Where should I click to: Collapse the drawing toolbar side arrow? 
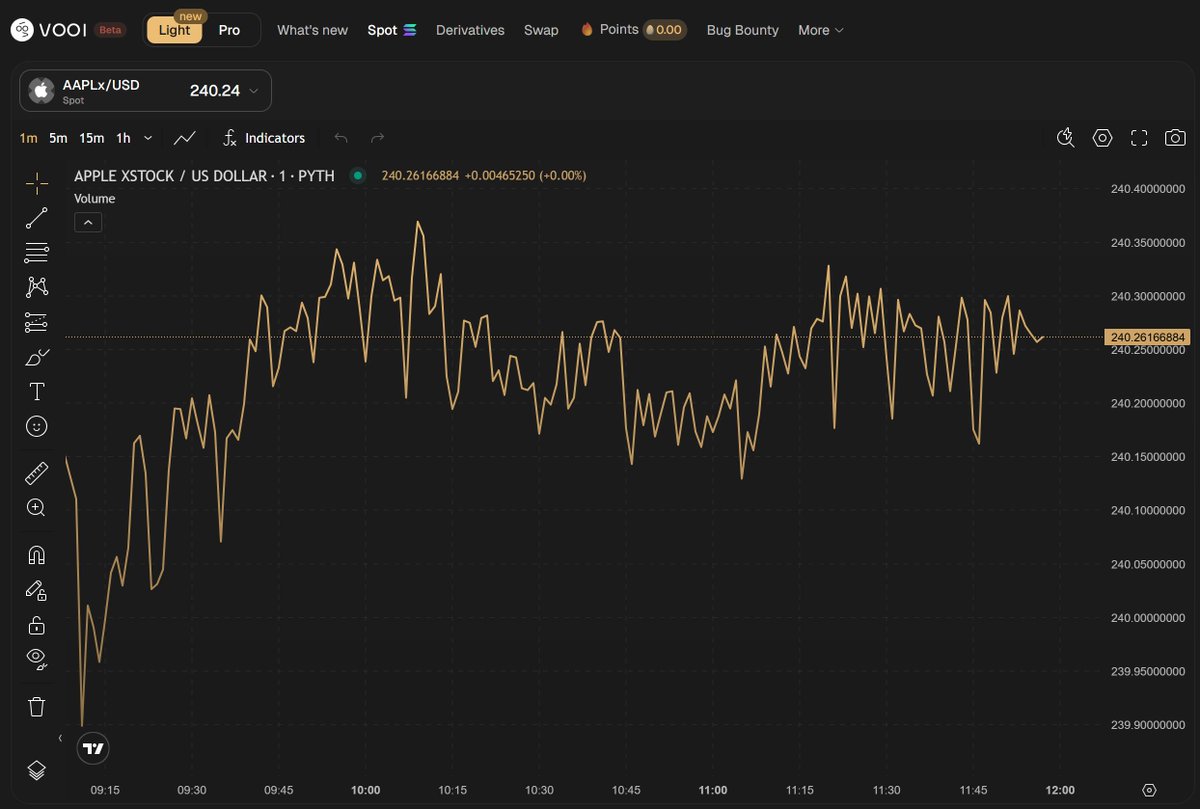click(60, 738)
